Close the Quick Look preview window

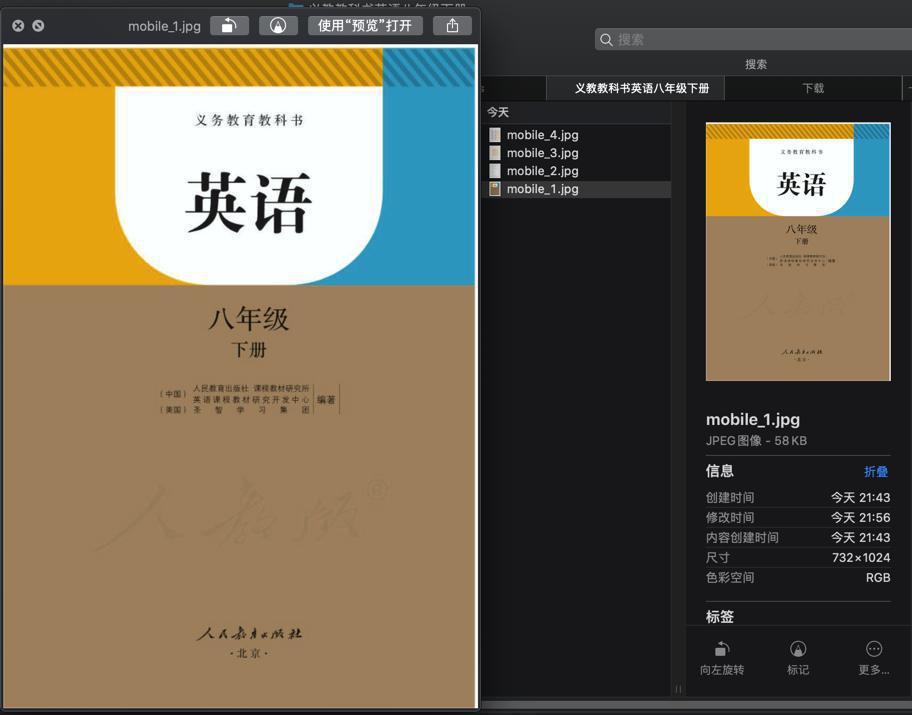pyautogui.click(x=18, y=26)
